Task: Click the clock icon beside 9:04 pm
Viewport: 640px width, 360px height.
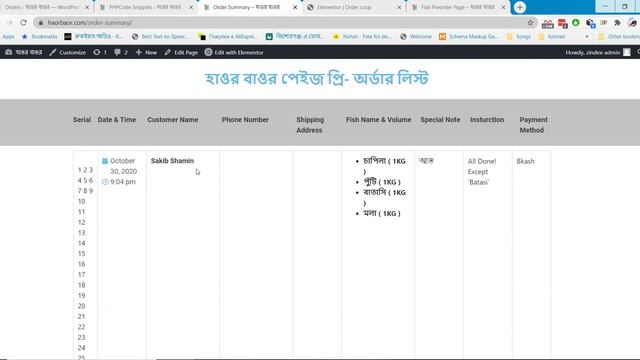Action: 105,182
